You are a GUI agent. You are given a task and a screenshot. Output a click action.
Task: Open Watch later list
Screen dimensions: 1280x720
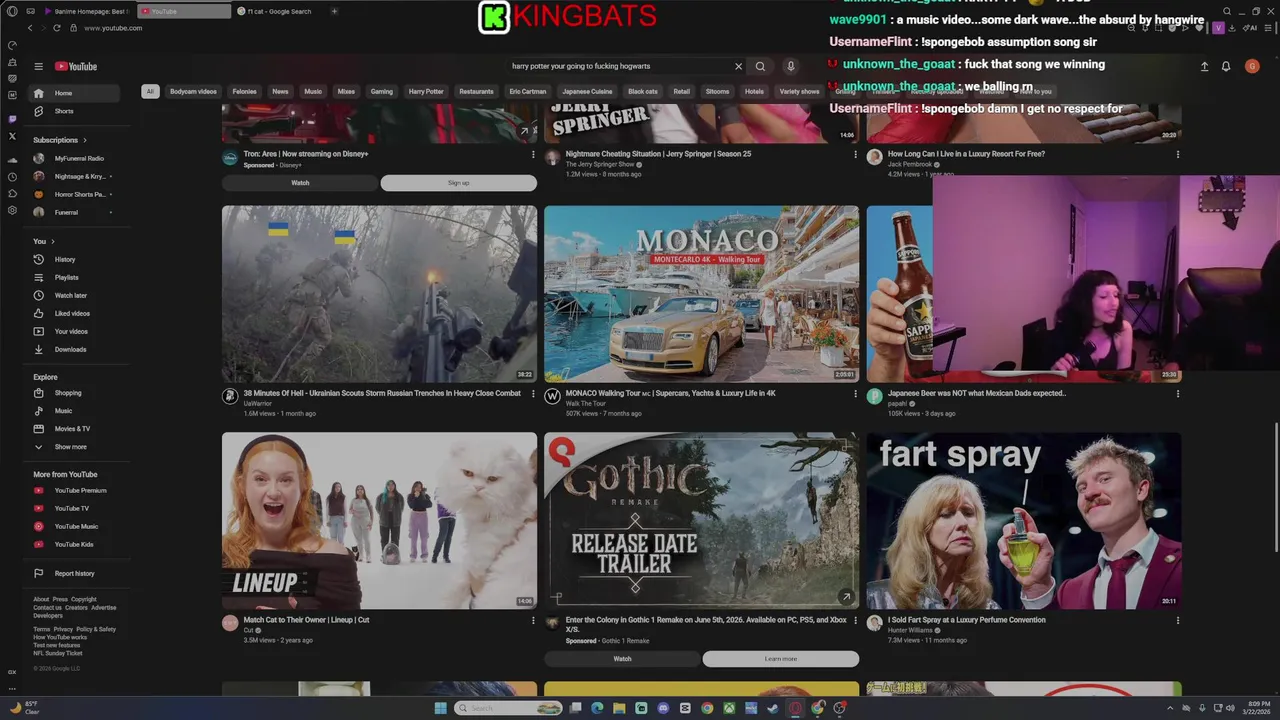75,295
